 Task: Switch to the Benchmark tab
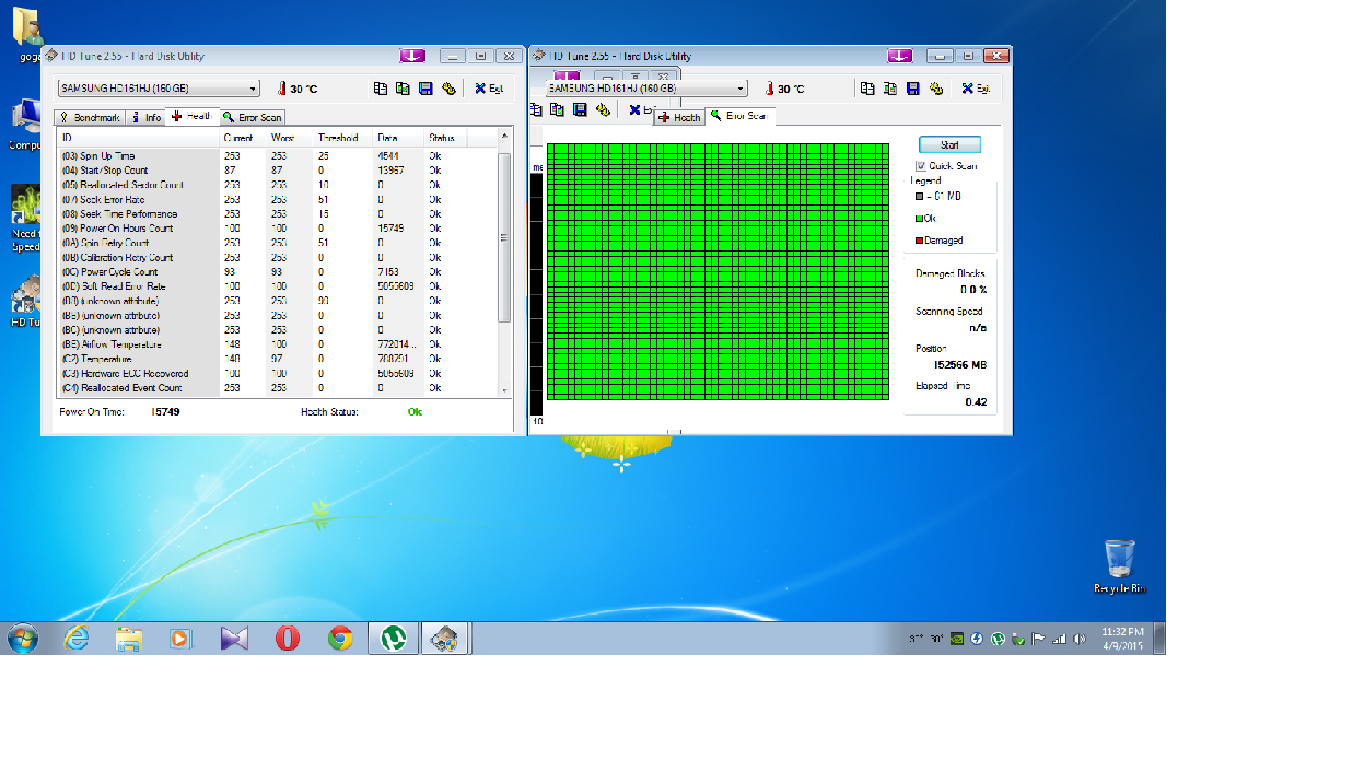(89, 118)
